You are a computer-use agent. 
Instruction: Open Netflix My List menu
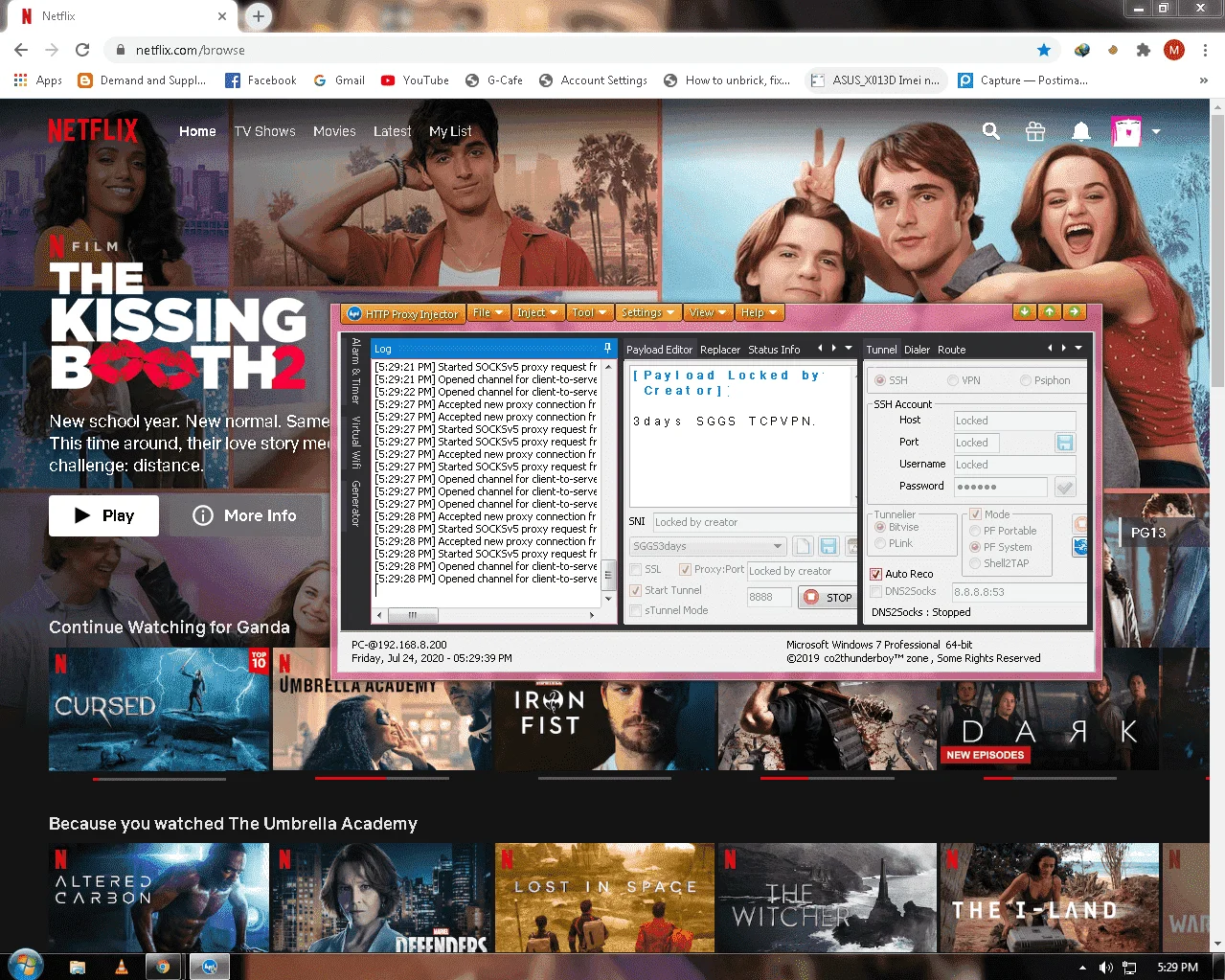450,131
